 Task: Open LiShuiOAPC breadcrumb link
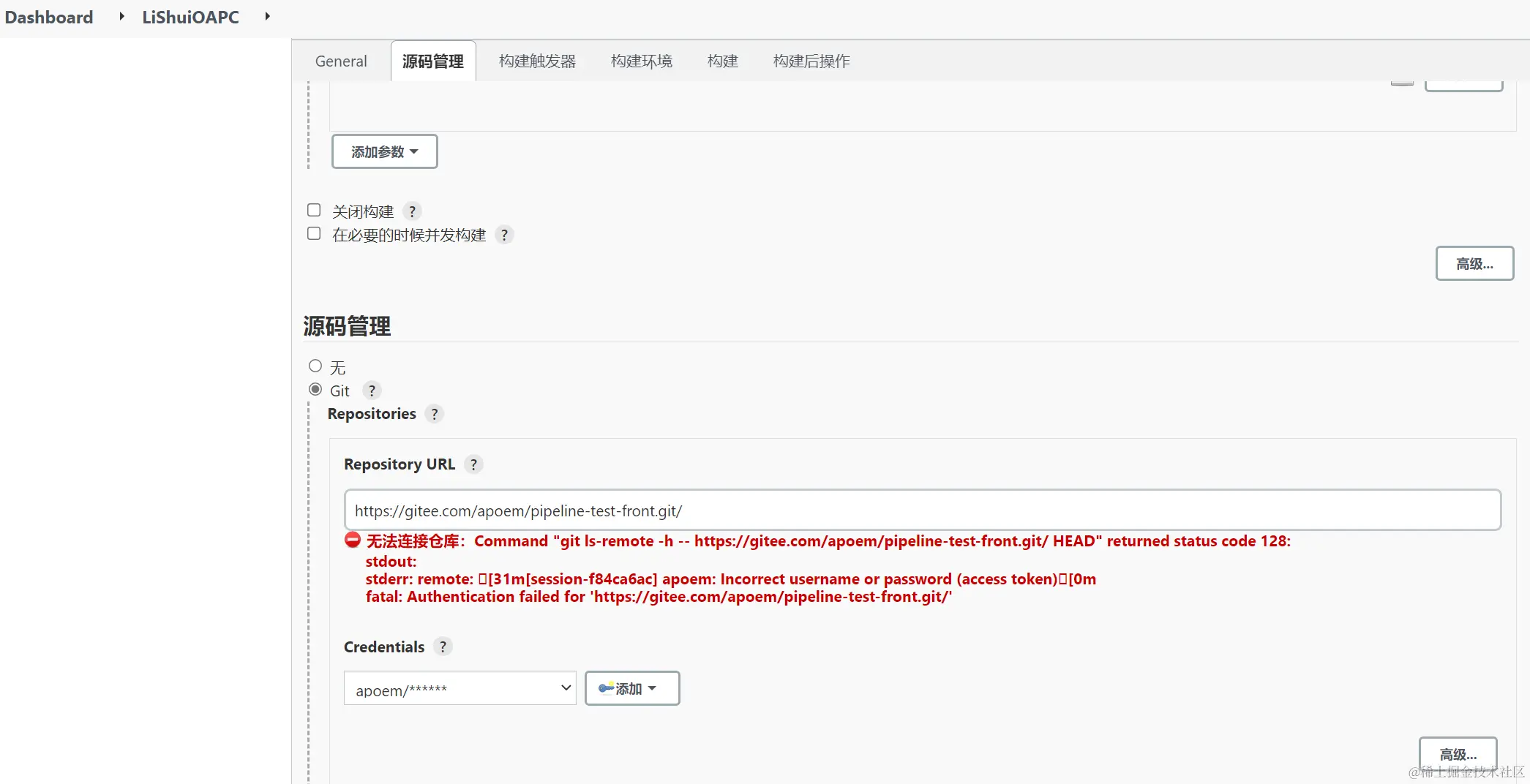coord(190,17)
